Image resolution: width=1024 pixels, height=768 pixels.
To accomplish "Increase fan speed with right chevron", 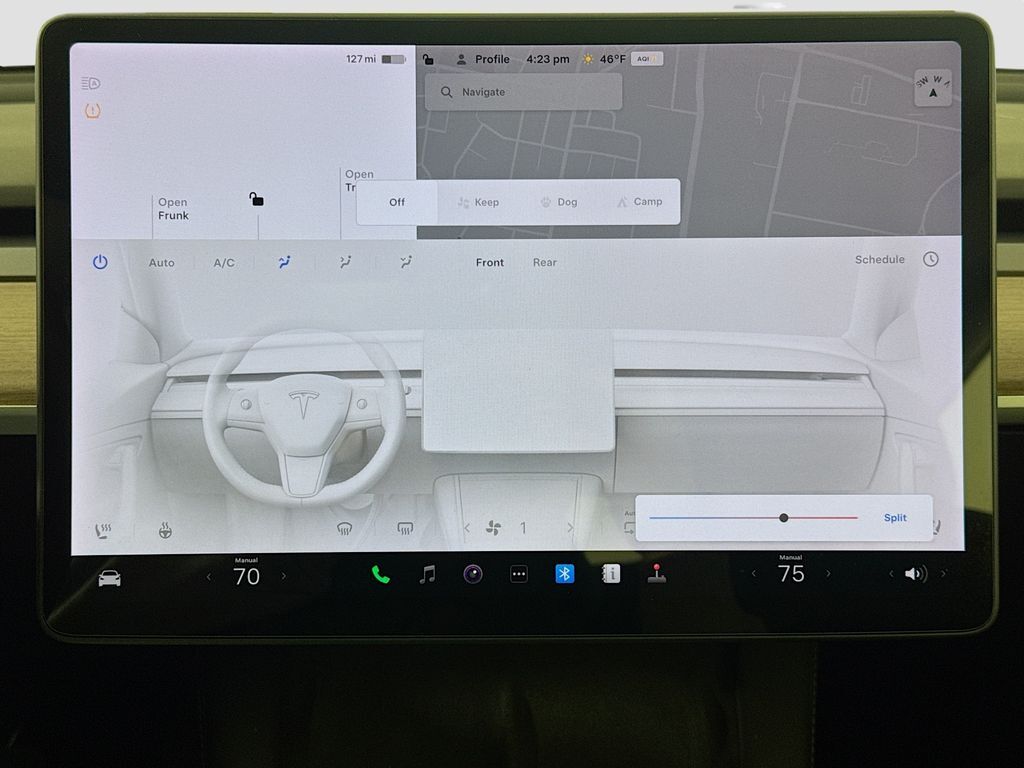I will pyautogui.click(x=570, y=528).
